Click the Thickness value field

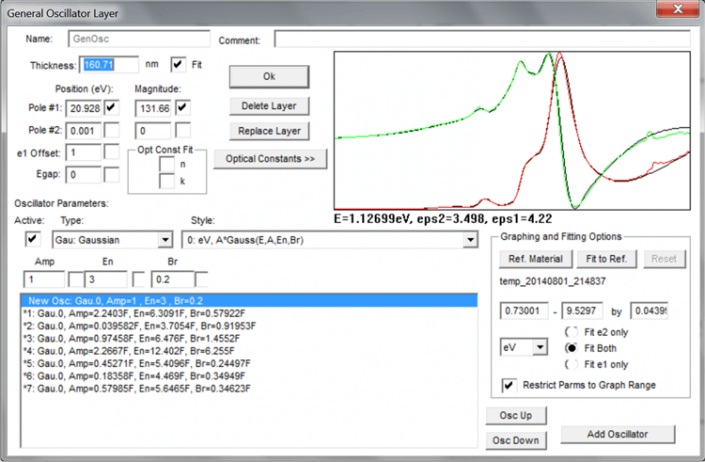[109, 65]
